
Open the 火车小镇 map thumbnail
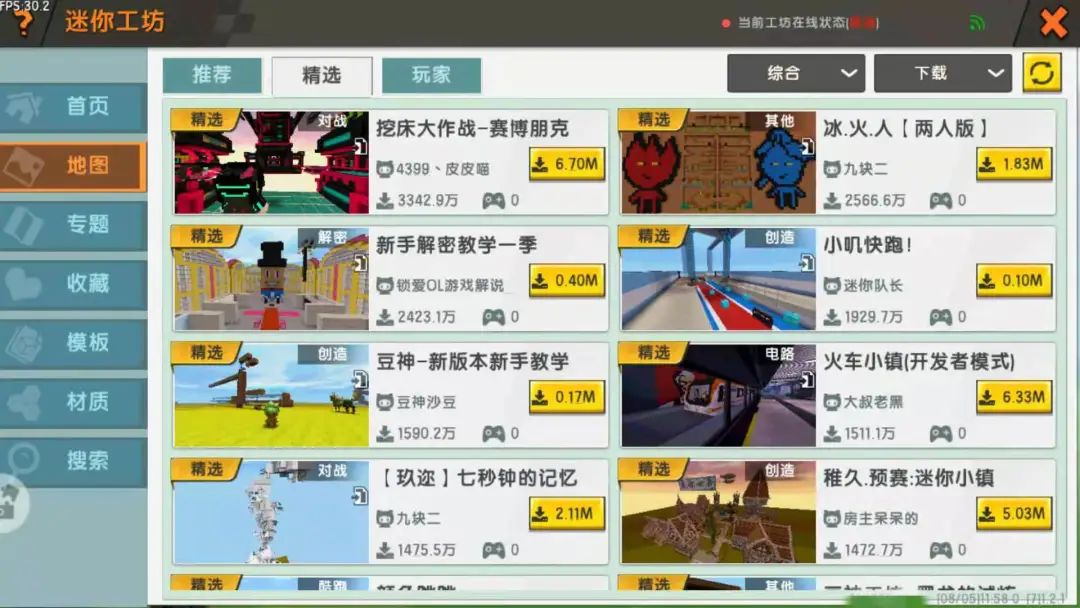click(718, 396)
